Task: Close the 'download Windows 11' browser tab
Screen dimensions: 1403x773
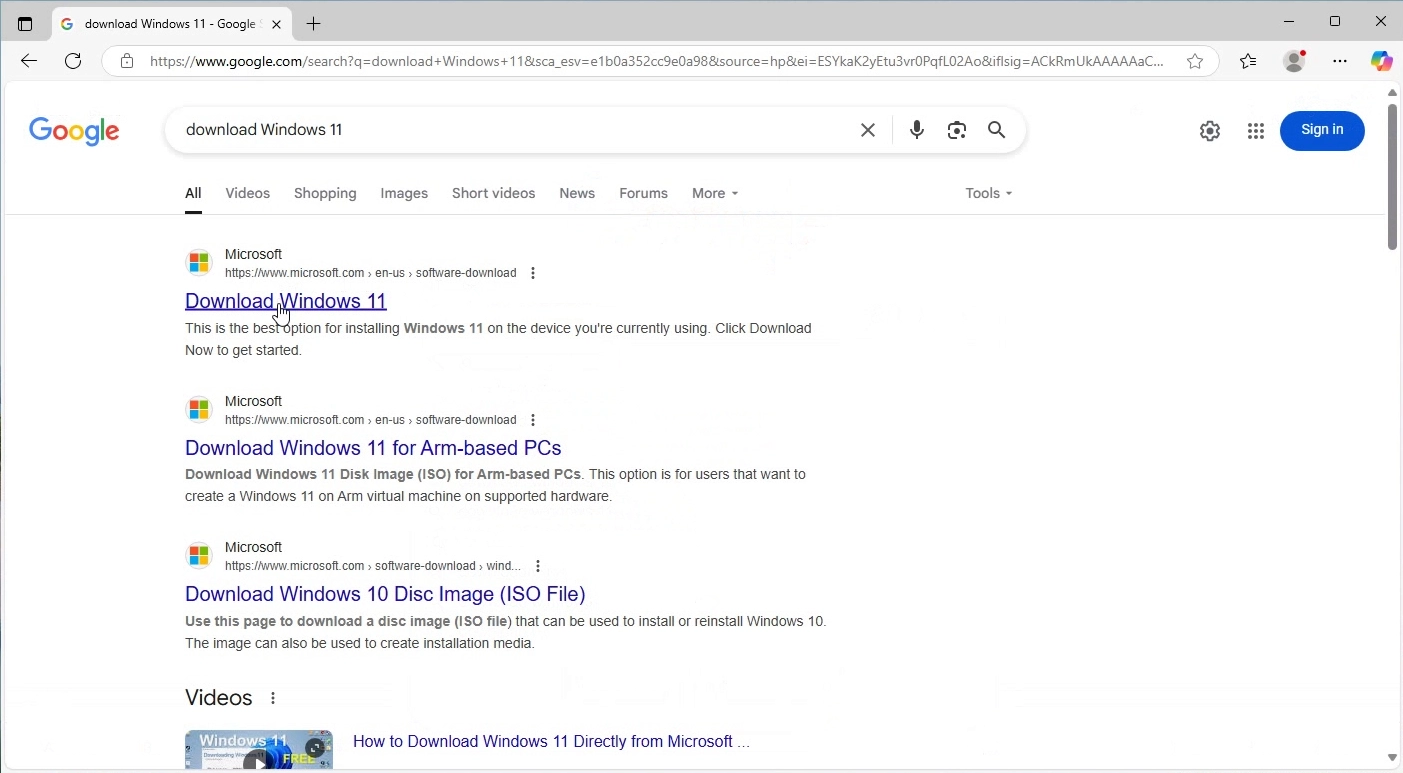Action: point(277,24)
